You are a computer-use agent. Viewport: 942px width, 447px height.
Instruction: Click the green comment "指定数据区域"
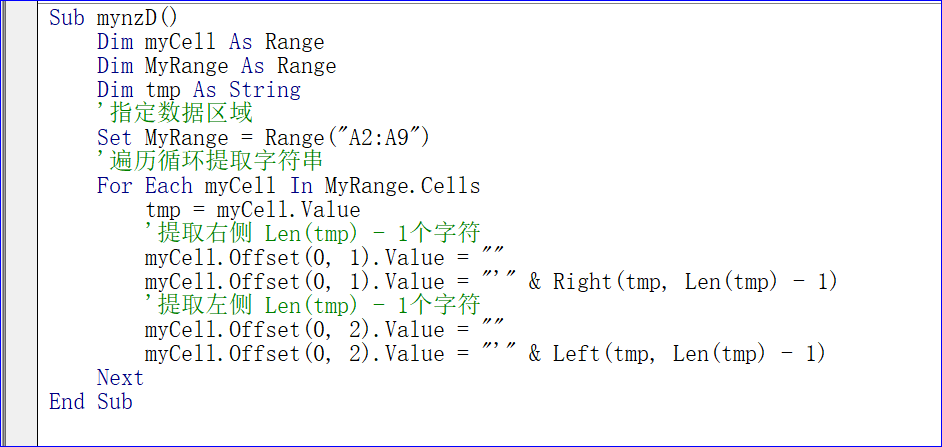[175, 114]
